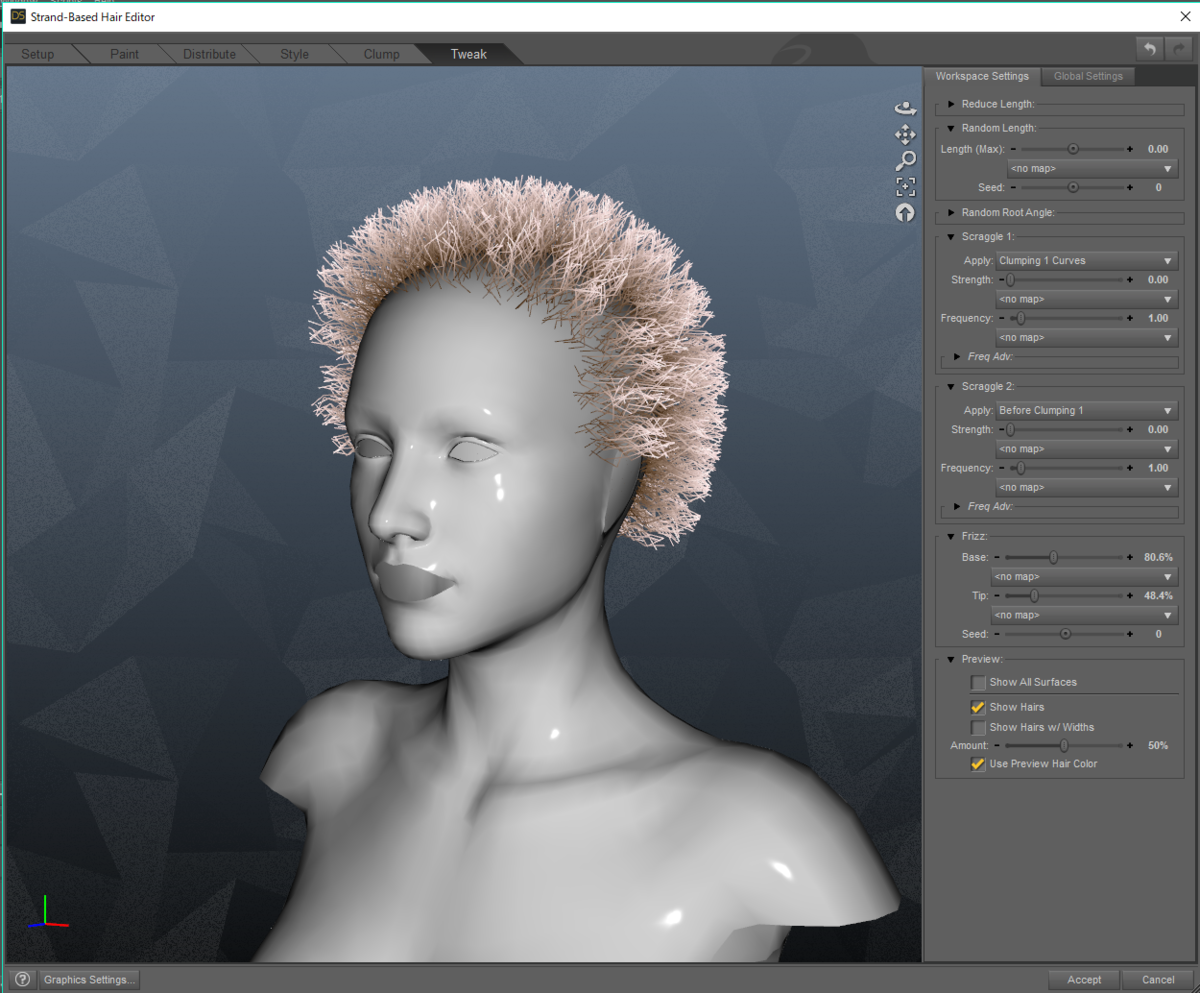Select the orbit camera icon in viewport
The width and height of the screenshot is (1200, 993).
[x=905, y=108]
